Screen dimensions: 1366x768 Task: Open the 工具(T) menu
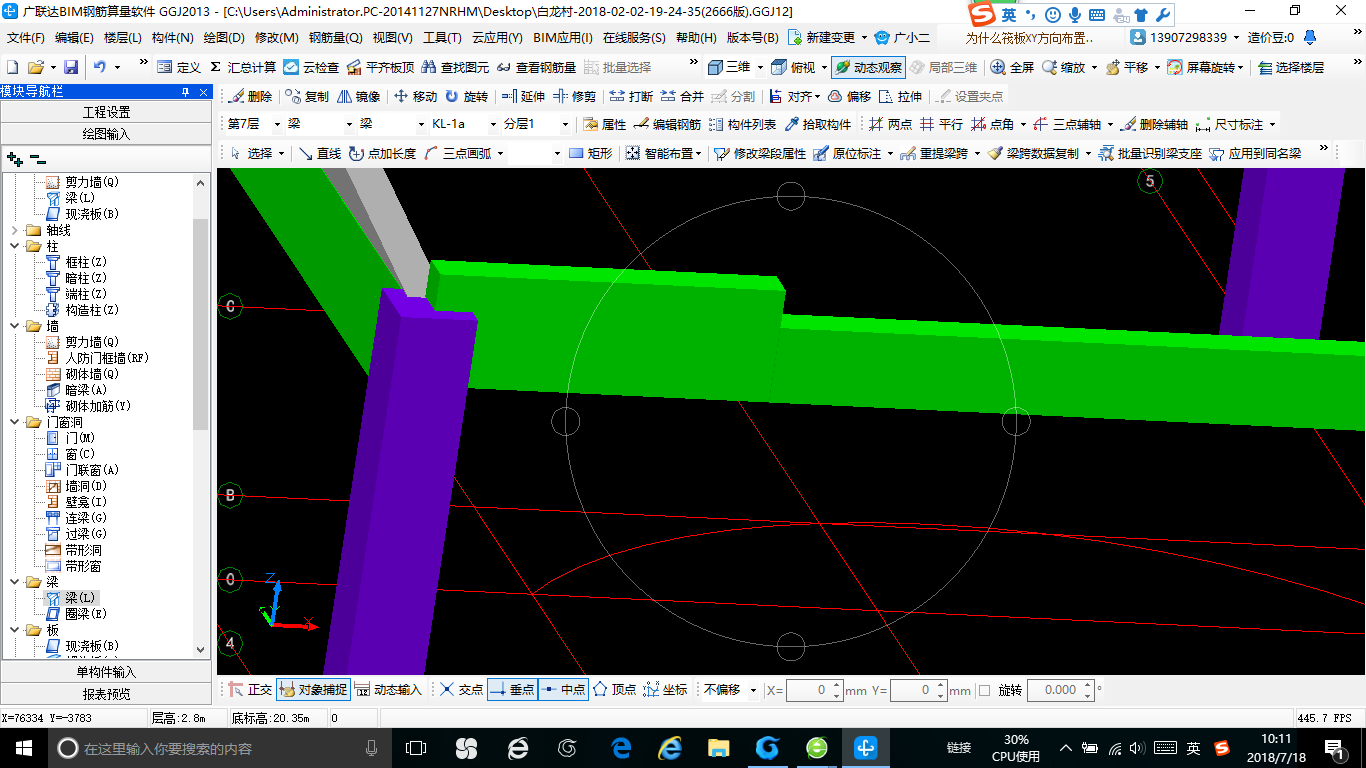(x=442, y=38)
